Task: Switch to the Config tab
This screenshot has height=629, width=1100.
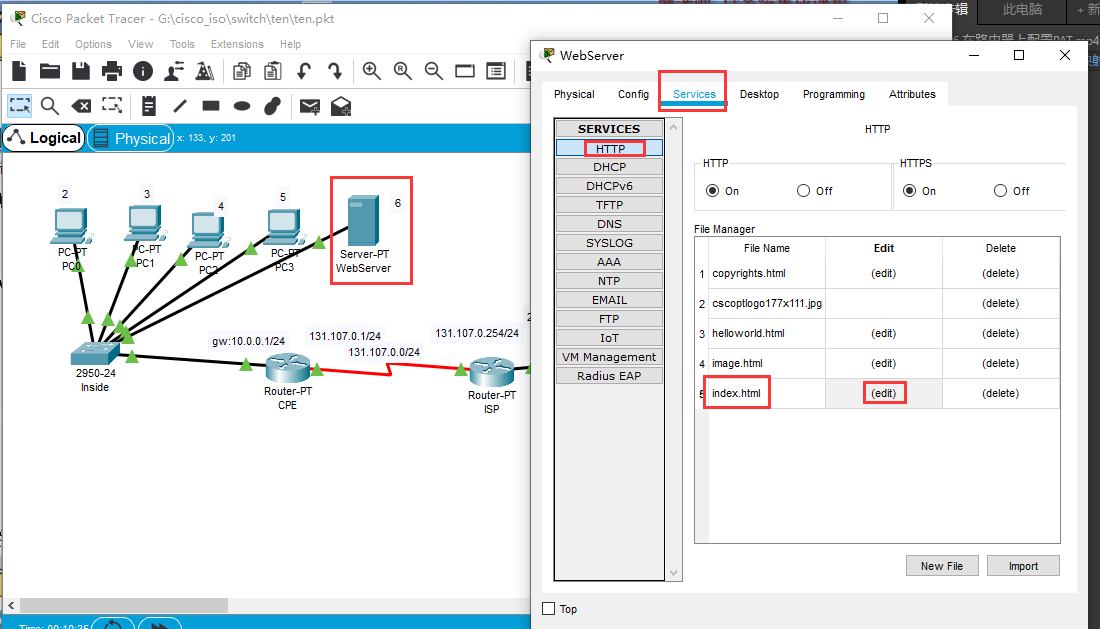Action: 633,94
